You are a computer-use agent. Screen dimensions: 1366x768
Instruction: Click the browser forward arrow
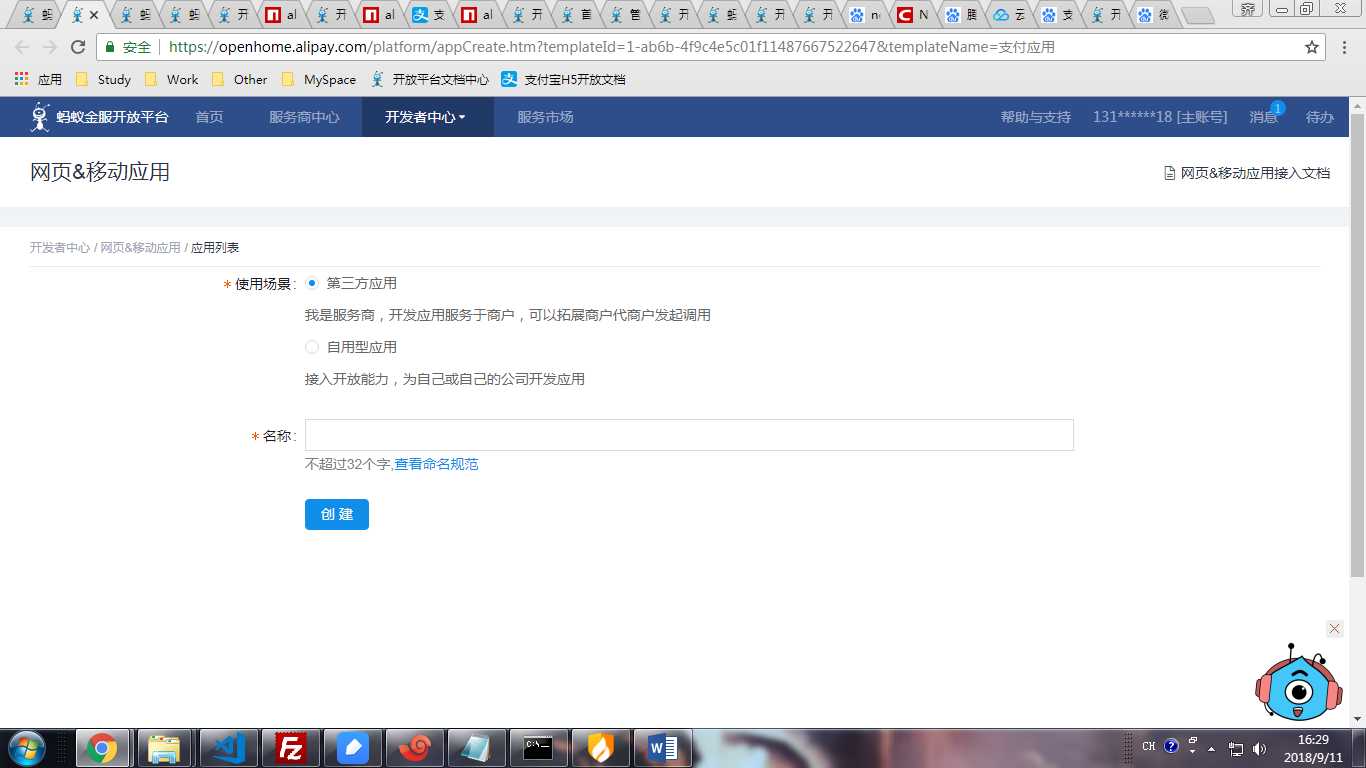(x=50, y=47)
